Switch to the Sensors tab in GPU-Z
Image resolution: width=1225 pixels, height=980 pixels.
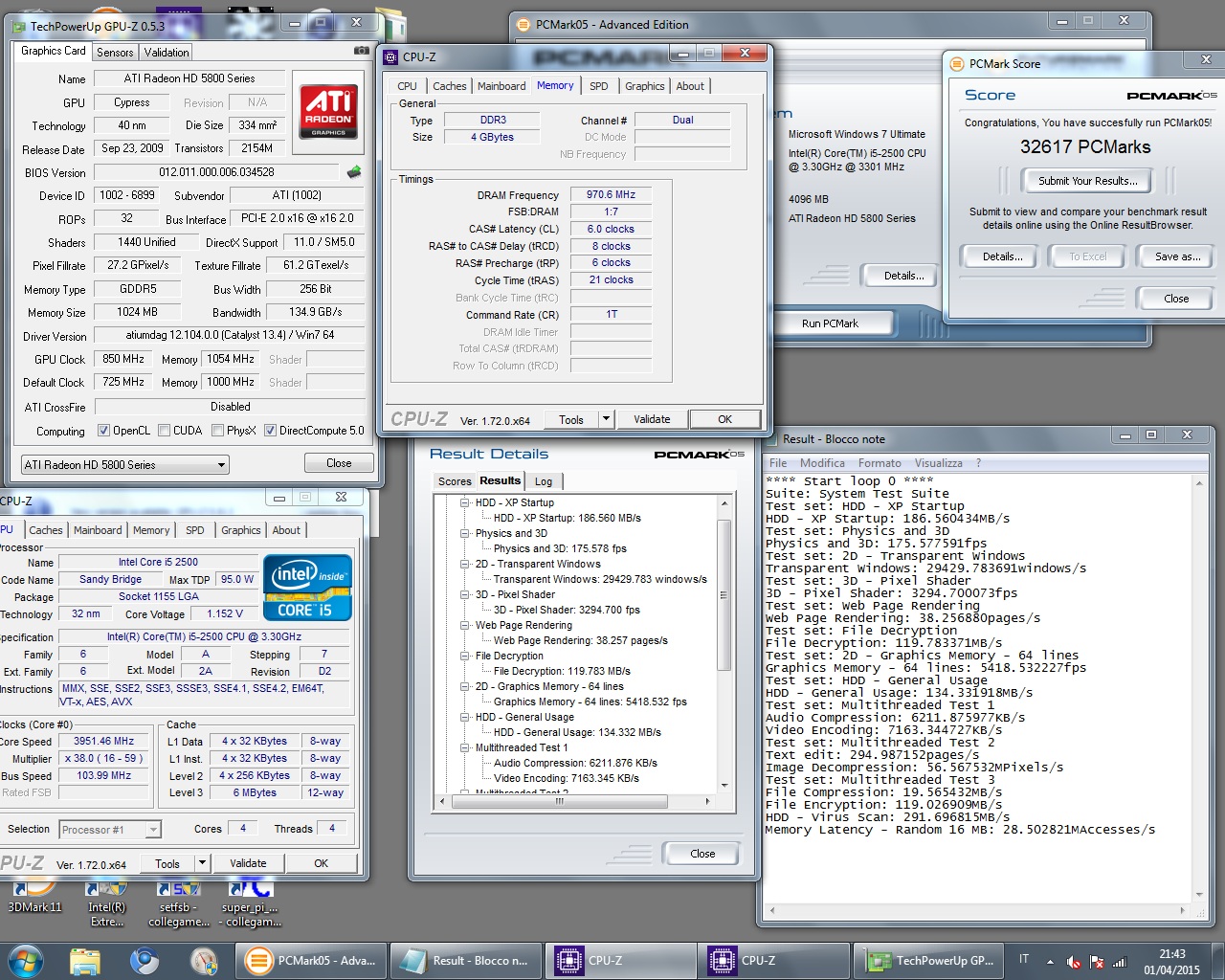[115, 53]
